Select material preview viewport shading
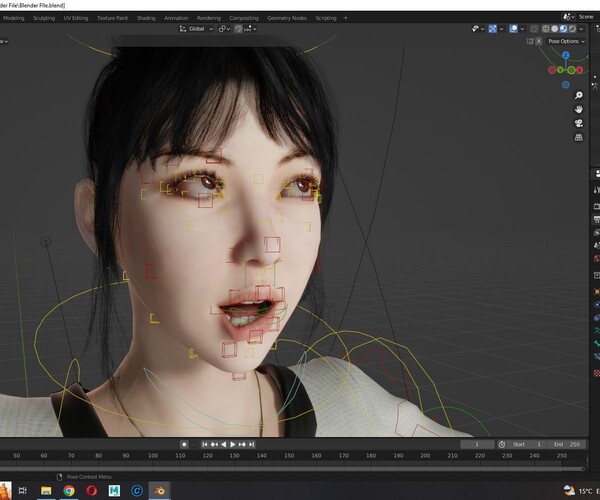 pos(563,29)
